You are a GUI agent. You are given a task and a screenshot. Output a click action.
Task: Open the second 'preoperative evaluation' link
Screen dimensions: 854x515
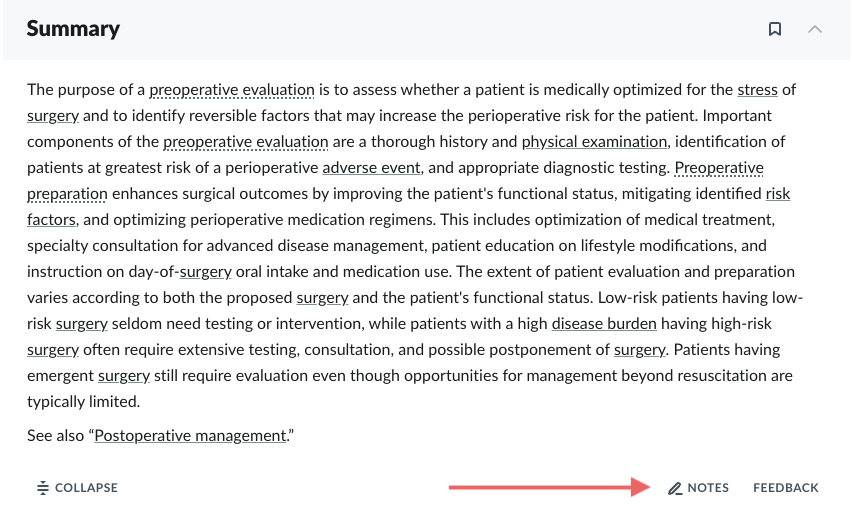click(x=246, y=142)
